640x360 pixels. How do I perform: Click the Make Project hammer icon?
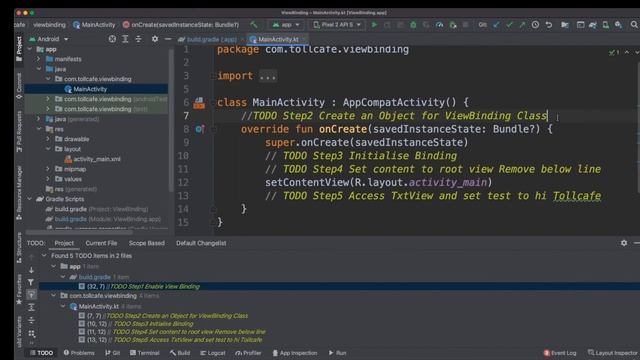pos(253,25)
